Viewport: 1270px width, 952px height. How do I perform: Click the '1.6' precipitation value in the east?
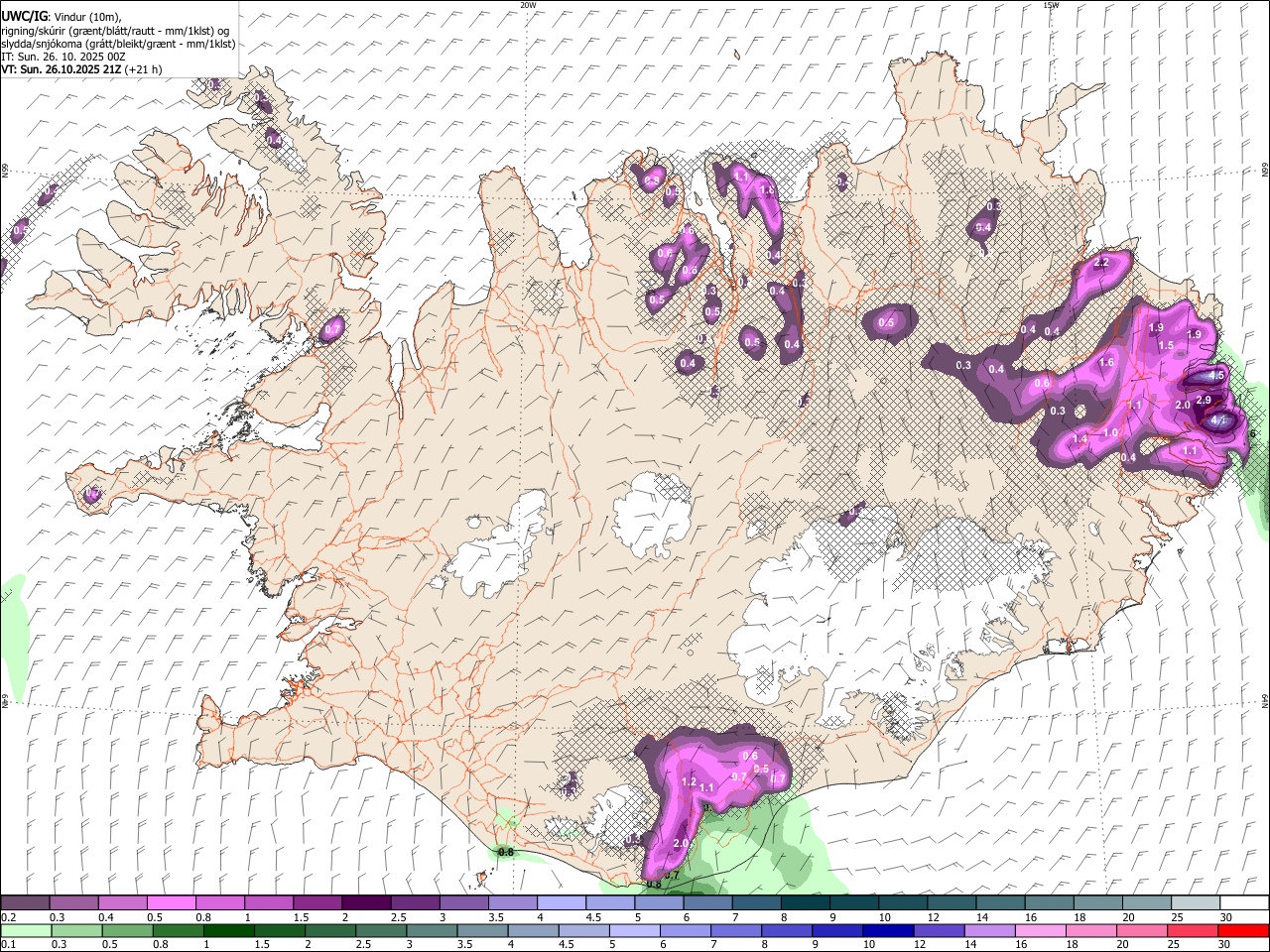tap(1107, 363)
